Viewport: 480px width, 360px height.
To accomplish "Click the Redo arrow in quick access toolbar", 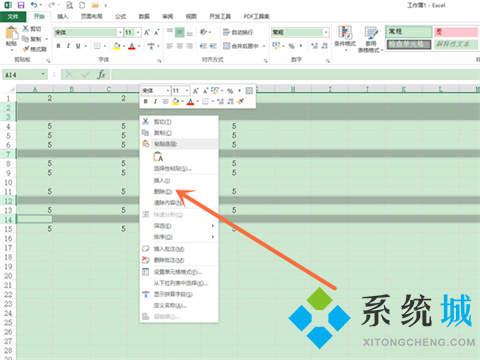I will (51, 5).
